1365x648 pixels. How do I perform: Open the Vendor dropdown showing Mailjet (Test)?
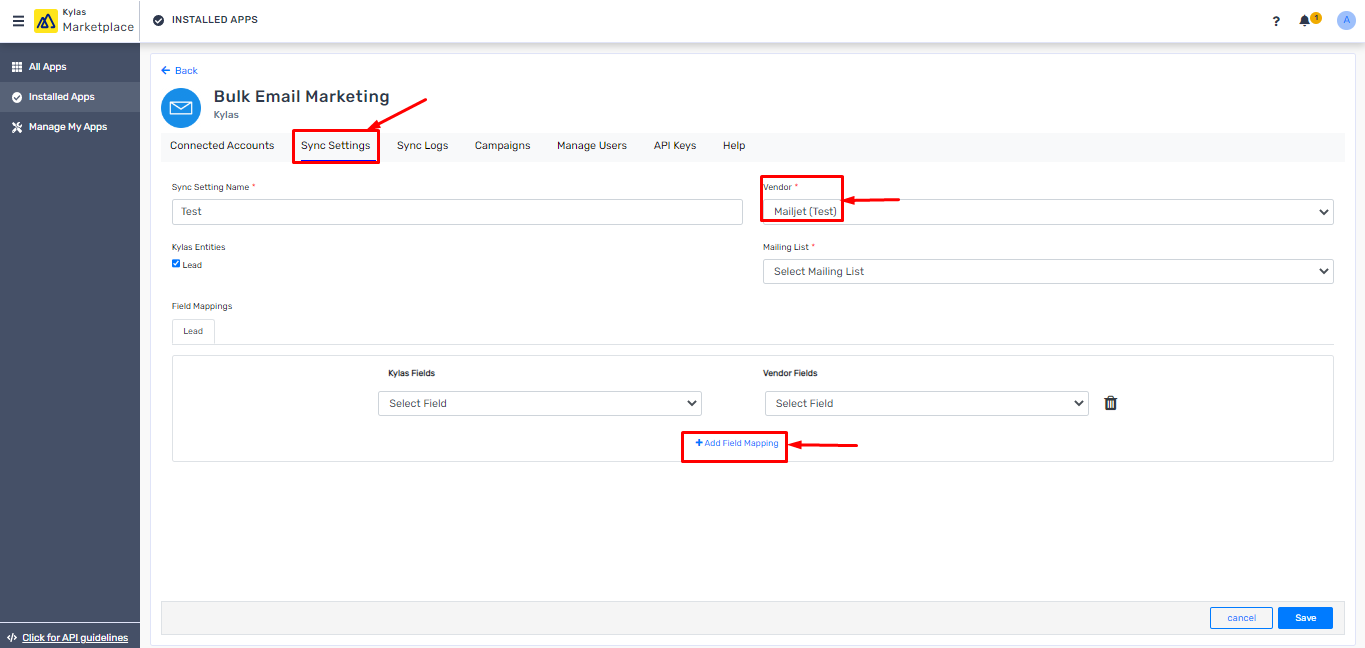tap(1048, 211)
